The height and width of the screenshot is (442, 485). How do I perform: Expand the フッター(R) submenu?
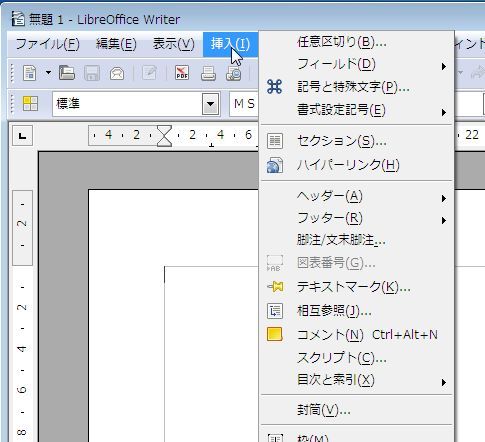pyautogui.click(x=357, y=218)
